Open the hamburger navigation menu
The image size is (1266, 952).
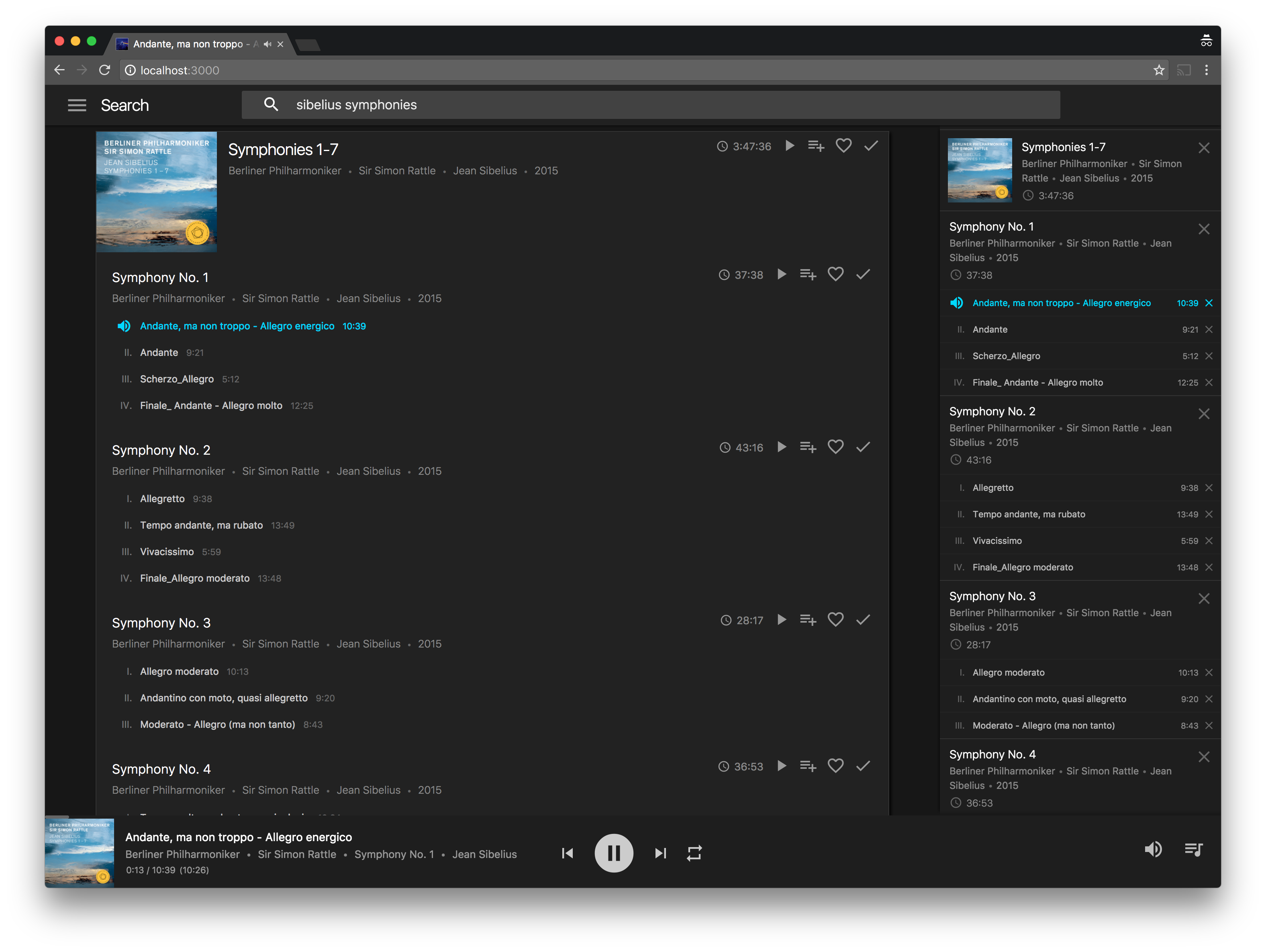(x=77, y=105)
